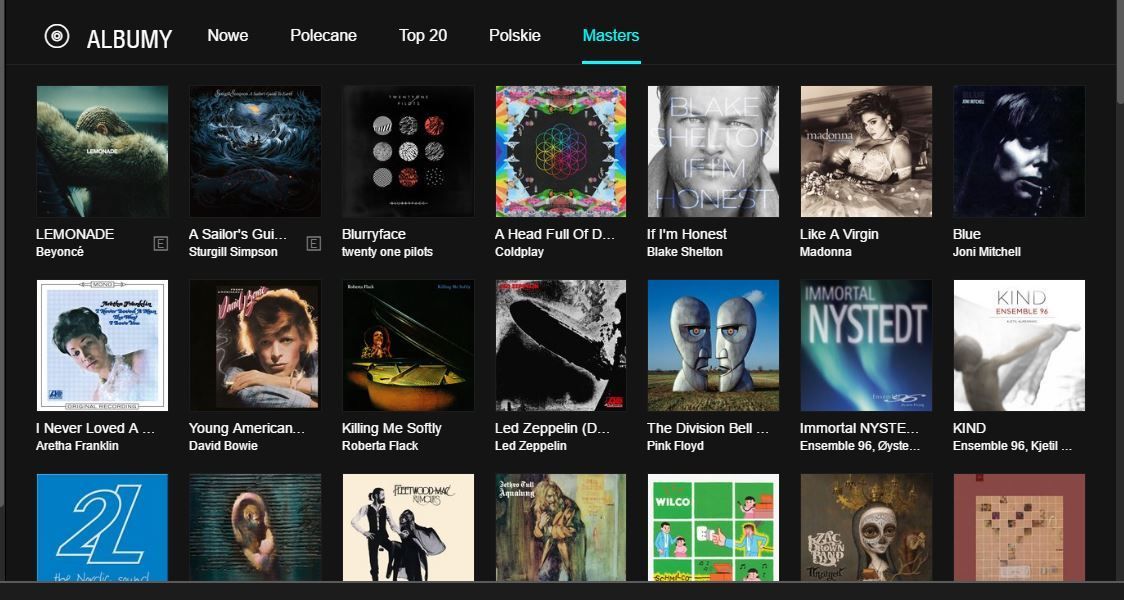Click the disc icon beside ALBUMY
1124x600 pixels.
pos(57,36)
